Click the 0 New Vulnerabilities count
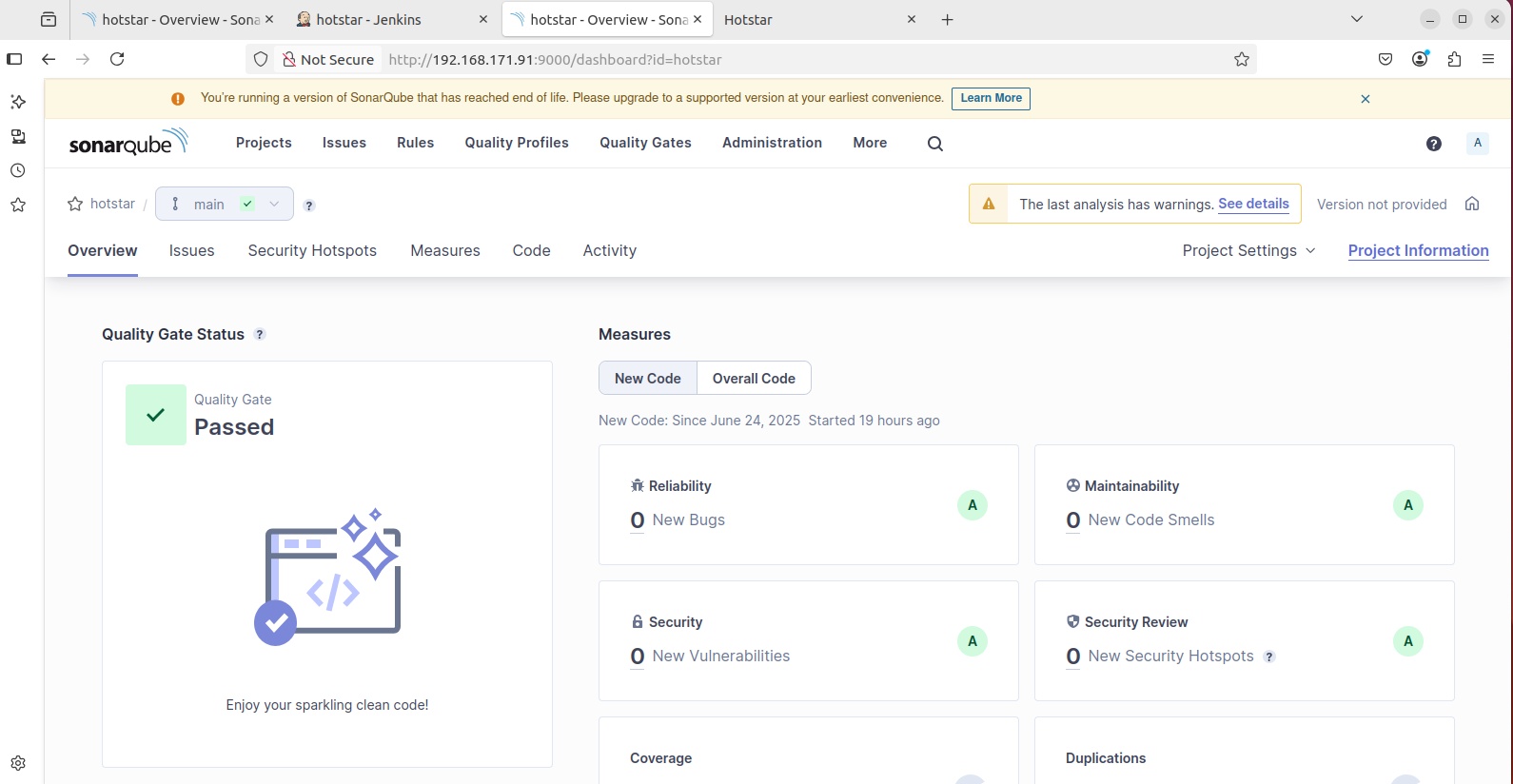 [638, 657]
